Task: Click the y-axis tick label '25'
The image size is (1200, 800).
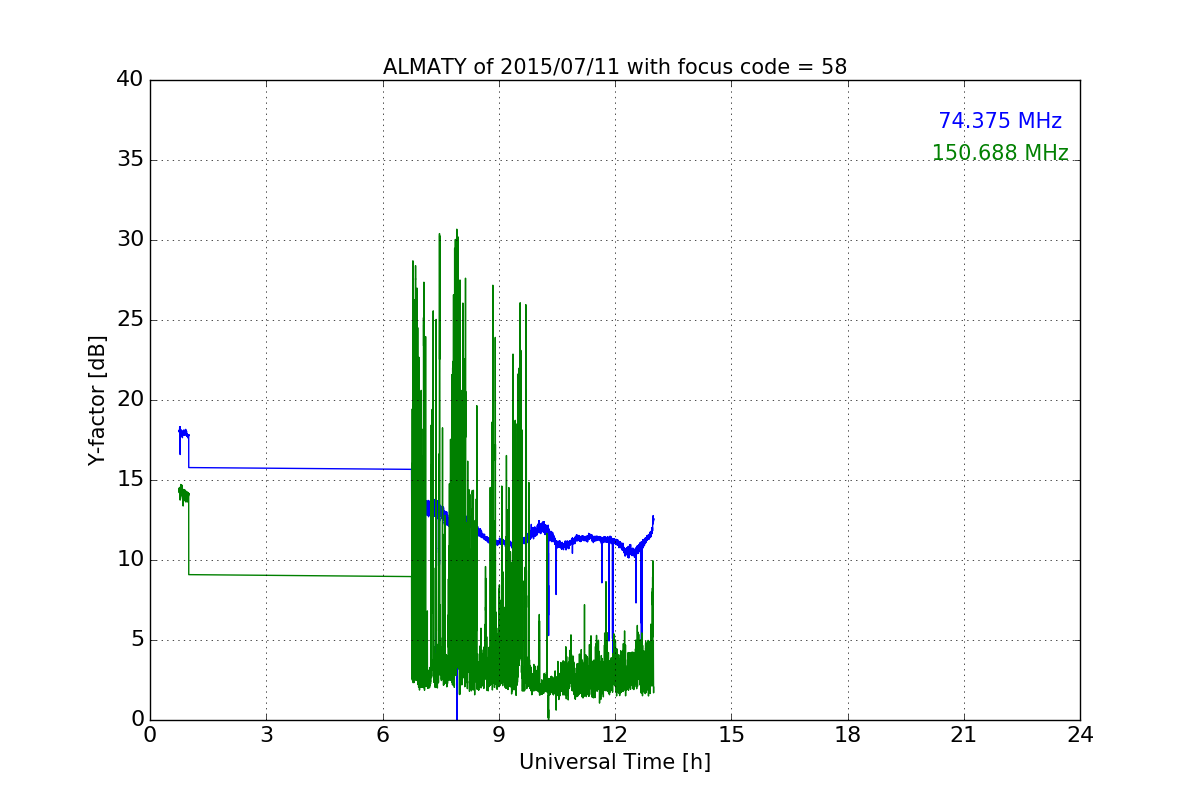Action: tap(130, 320)
